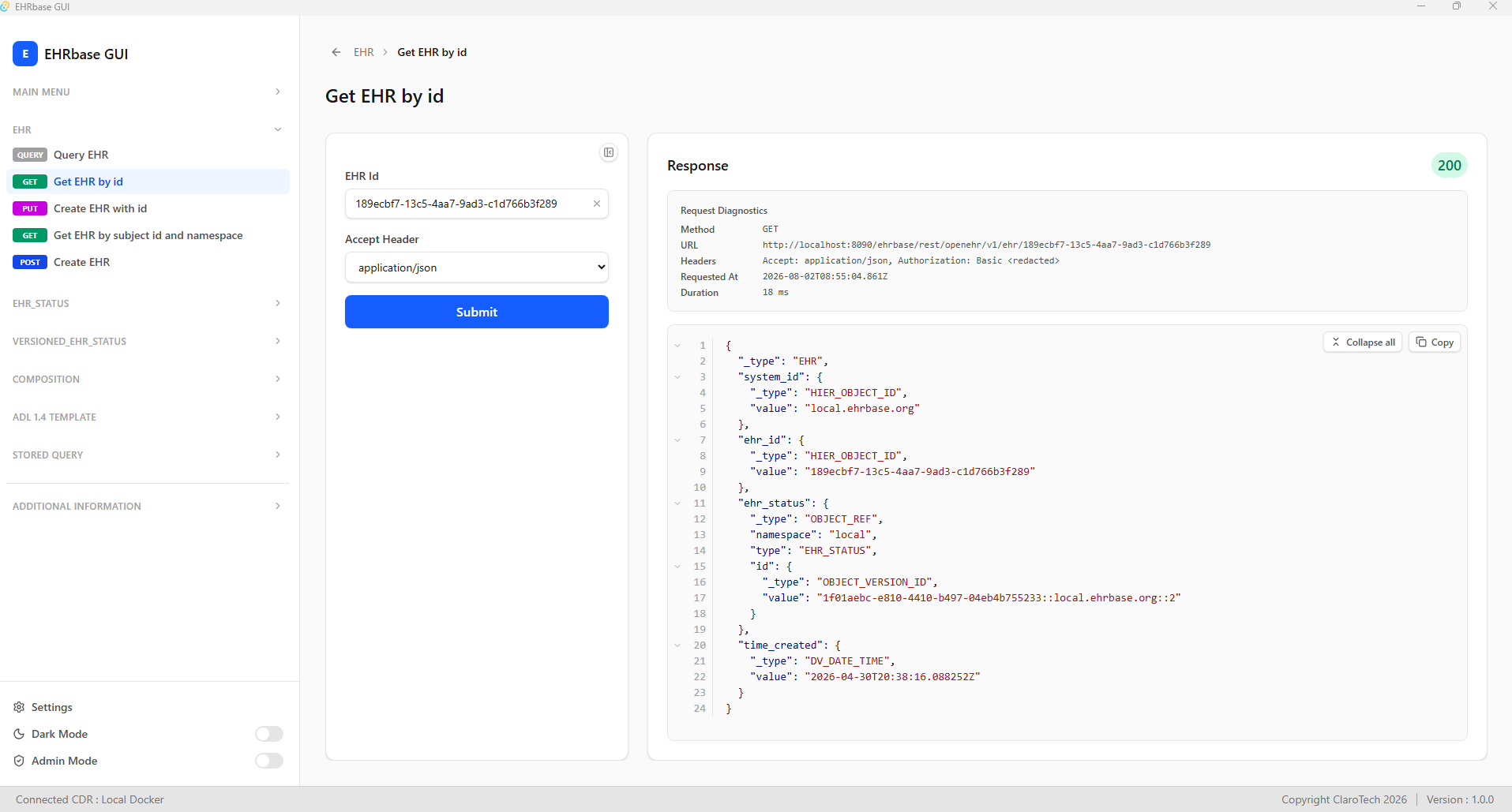Collapse the EHR sidebar section
The width and height of the screenshot is (1512, 812).
coord(148,129)
